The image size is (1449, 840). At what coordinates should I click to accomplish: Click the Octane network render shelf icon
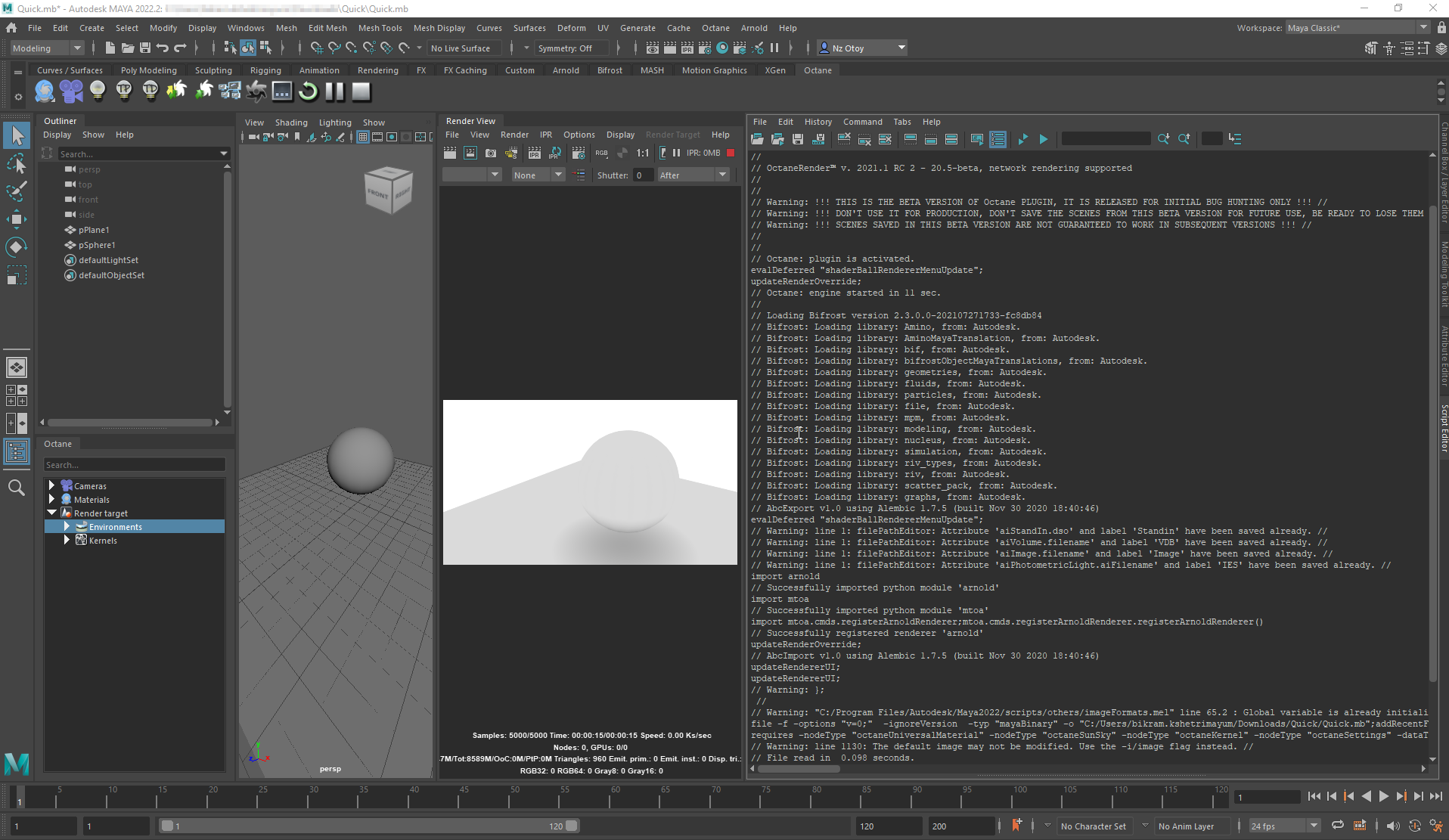(x=230, y=91)
